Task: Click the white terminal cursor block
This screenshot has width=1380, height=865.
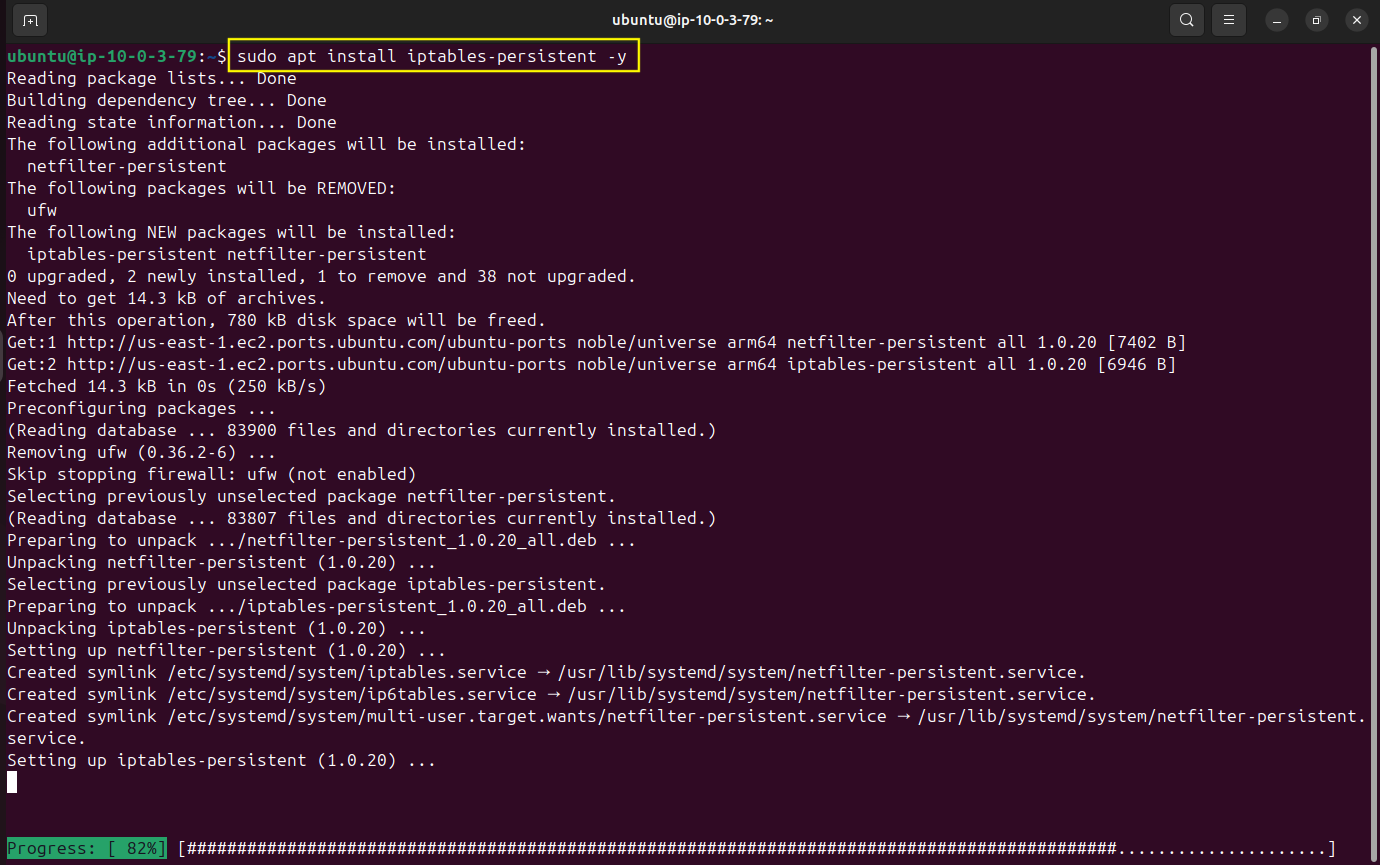Action: (x=12, y=782)
